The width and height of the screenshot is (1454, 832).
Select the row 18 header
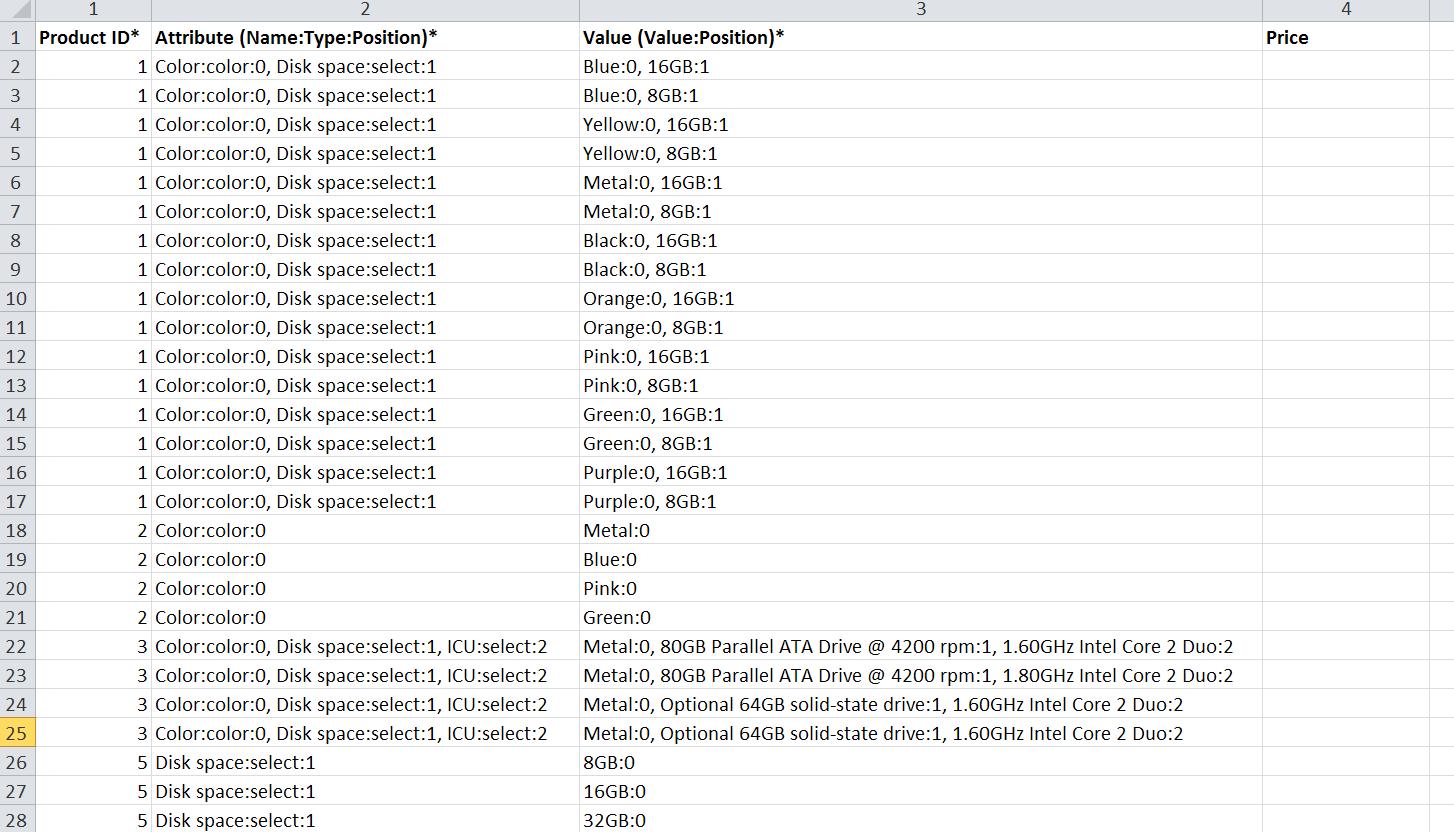17,531
